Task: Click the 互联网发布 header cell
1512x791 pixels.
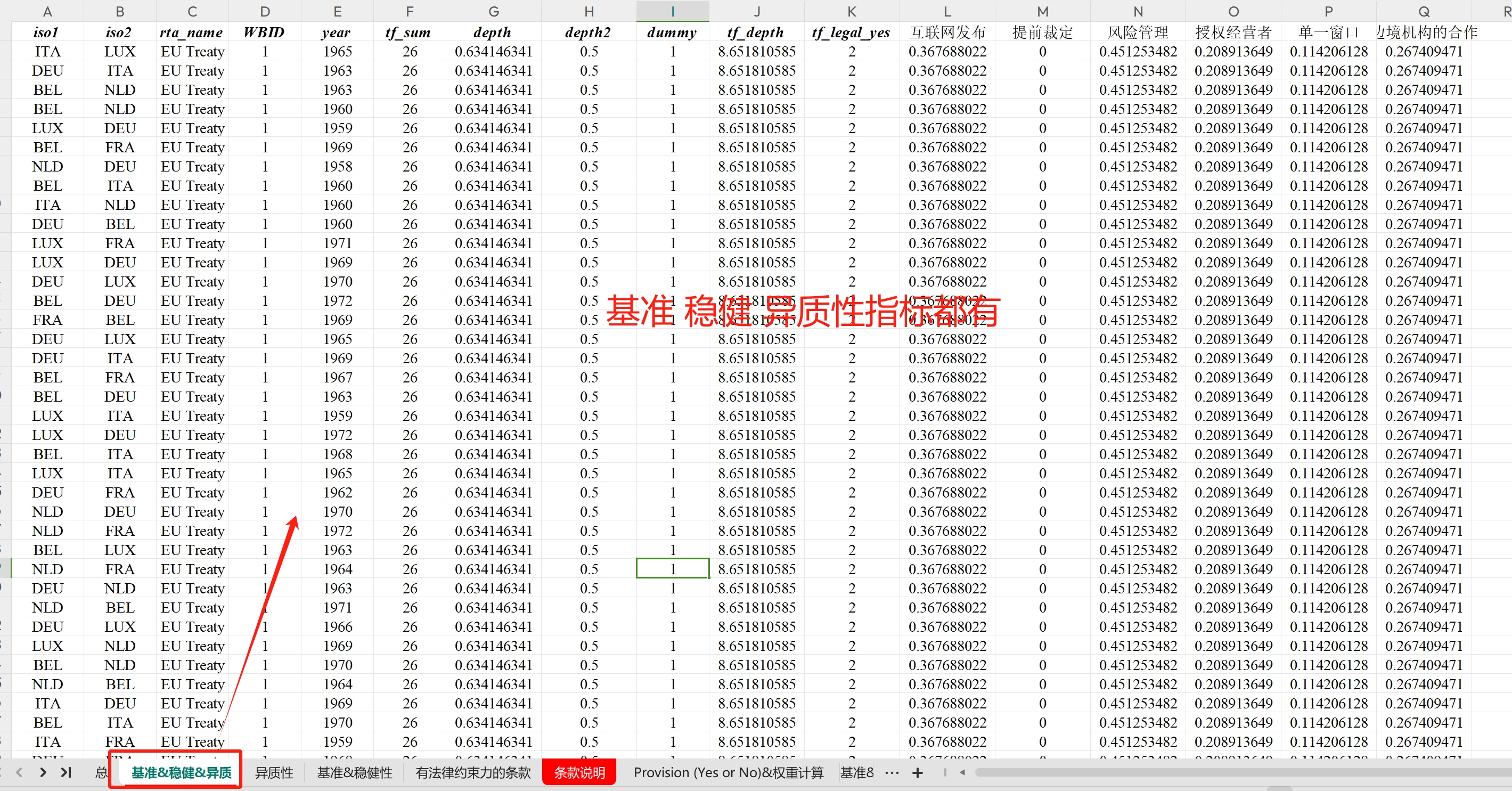Action: coord(947,32)
